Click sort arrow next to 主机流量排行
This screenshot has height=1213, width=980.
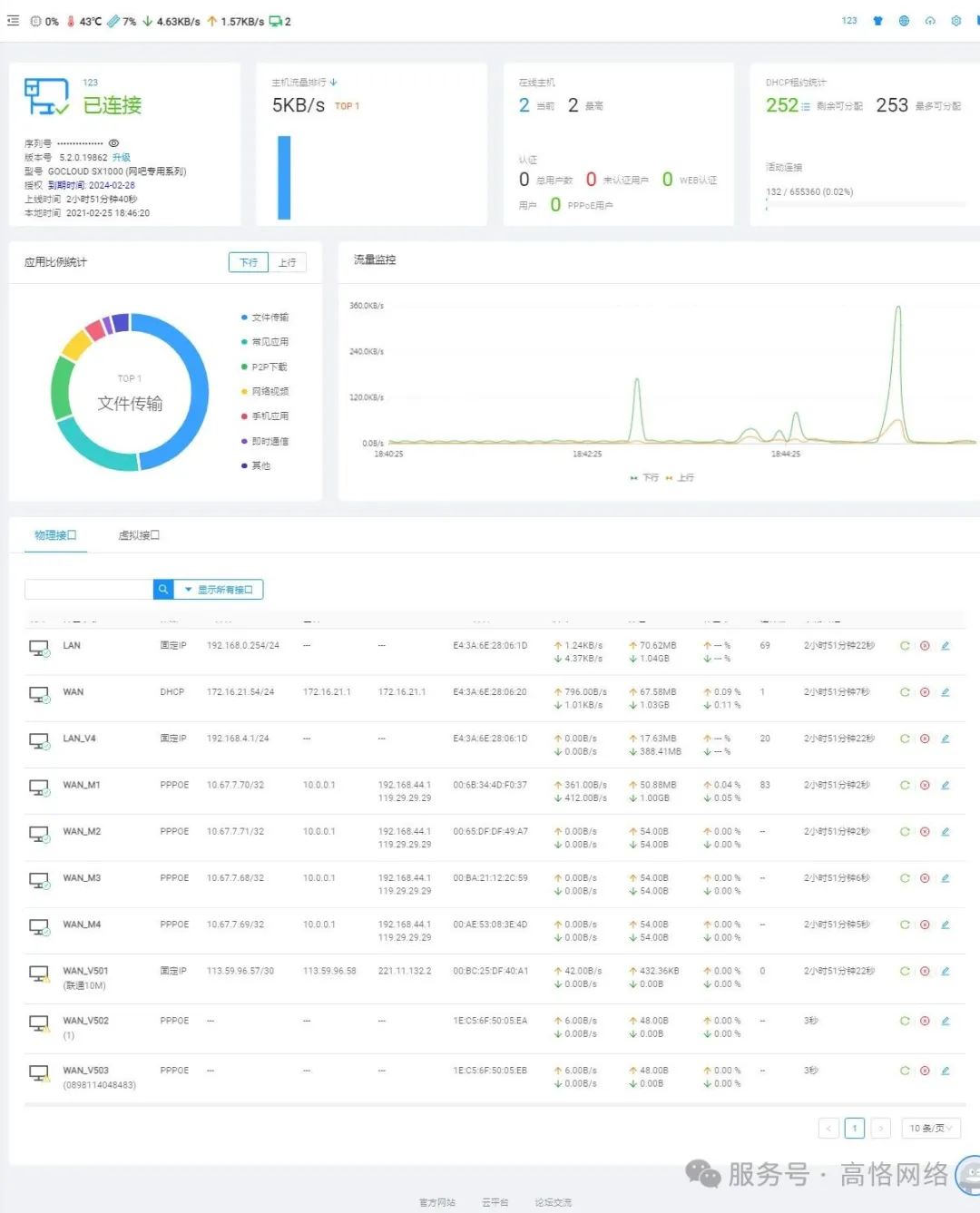334,83
